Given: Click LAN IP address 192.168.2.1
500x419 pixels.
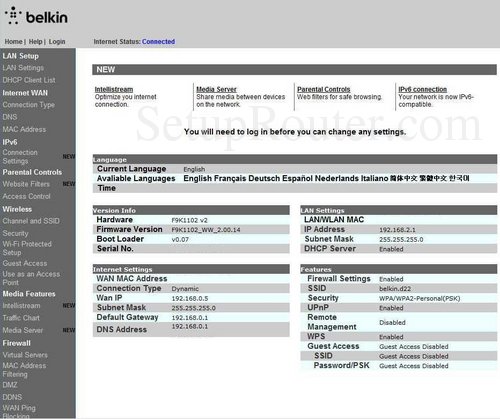Looking at the screenshot, I should pos(397,230).
